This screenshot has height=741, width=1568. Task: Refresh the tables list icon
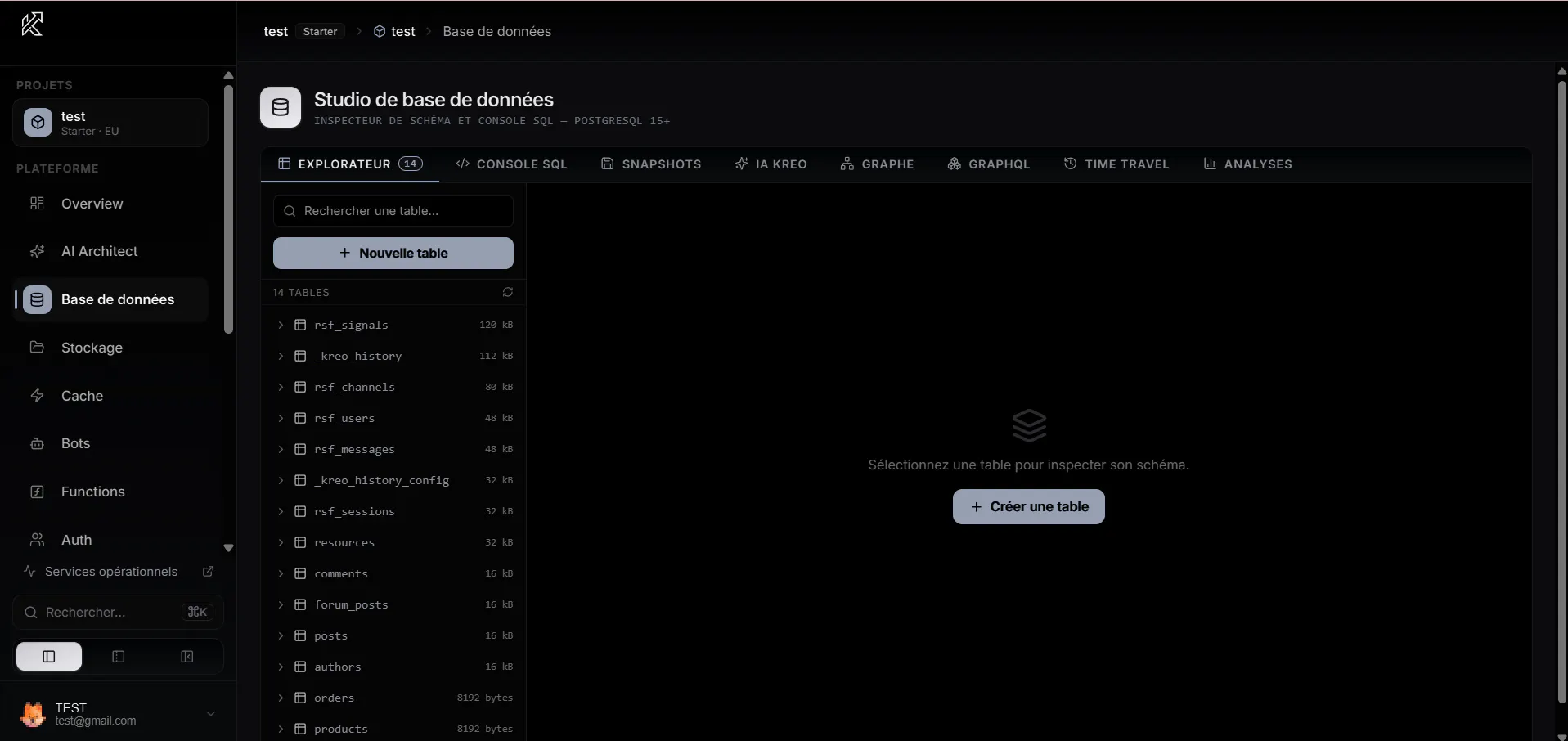click(x=508, y=292)
